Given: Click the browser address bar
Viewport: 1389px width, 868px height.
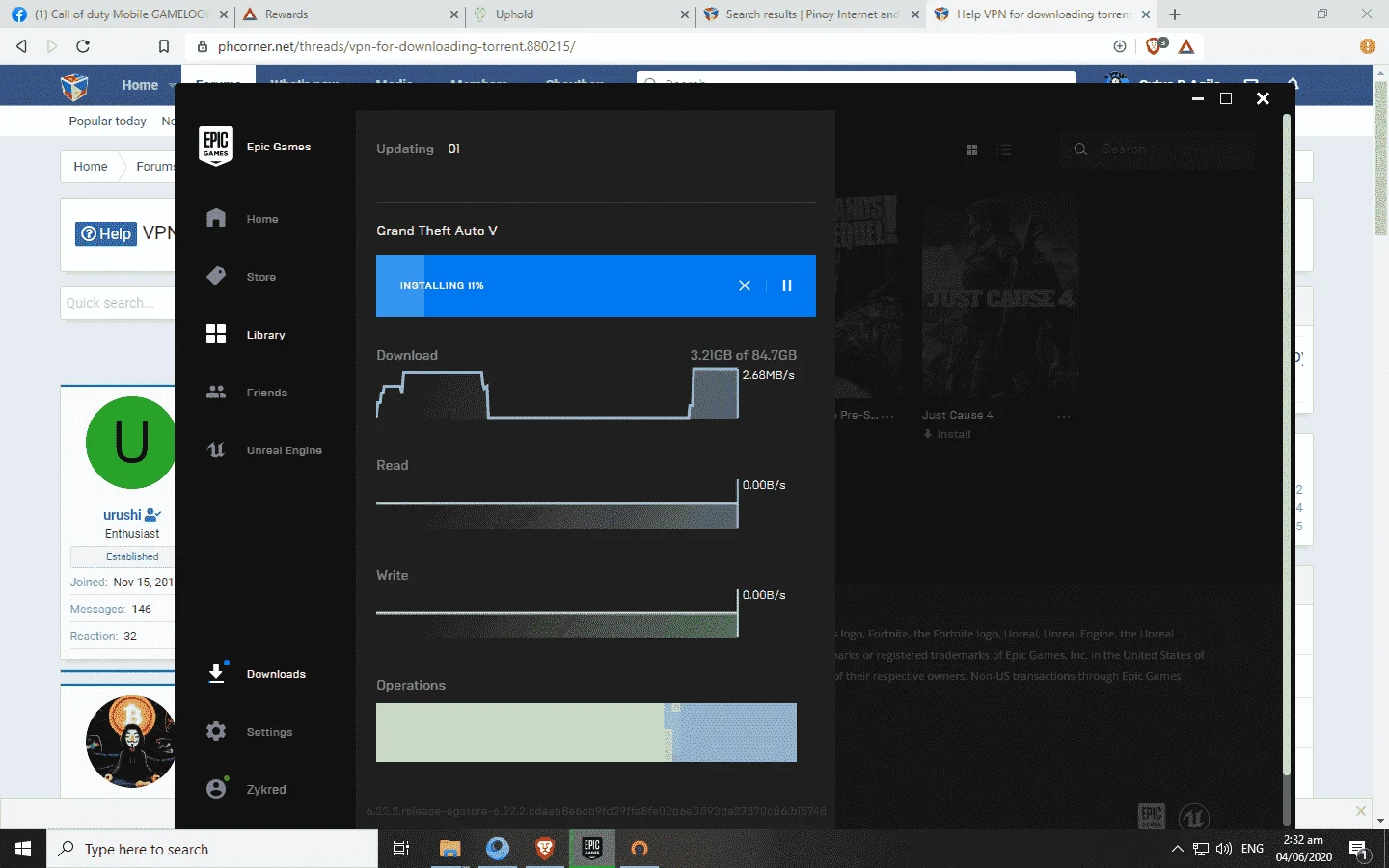Looking at the screenshot, I should (656, 46).
